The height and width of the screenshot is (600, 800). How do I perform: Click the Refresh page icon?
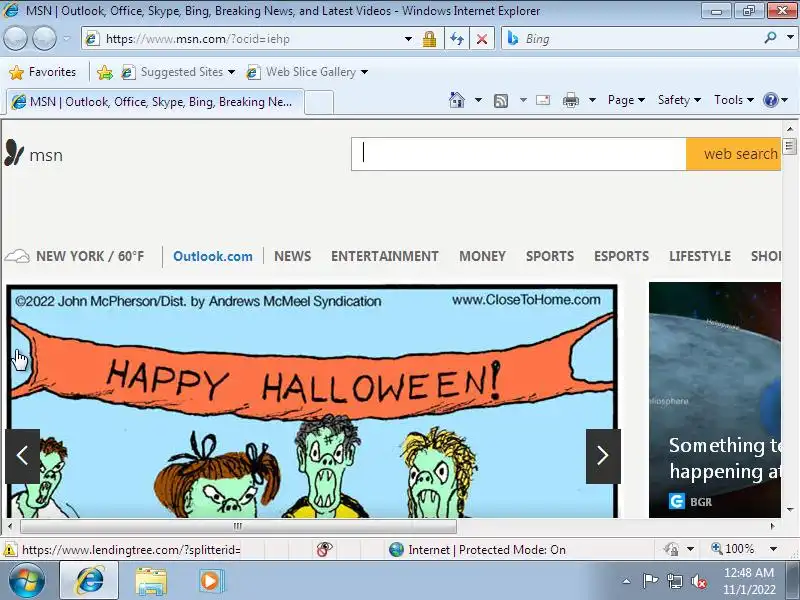(x=457, y=39)
